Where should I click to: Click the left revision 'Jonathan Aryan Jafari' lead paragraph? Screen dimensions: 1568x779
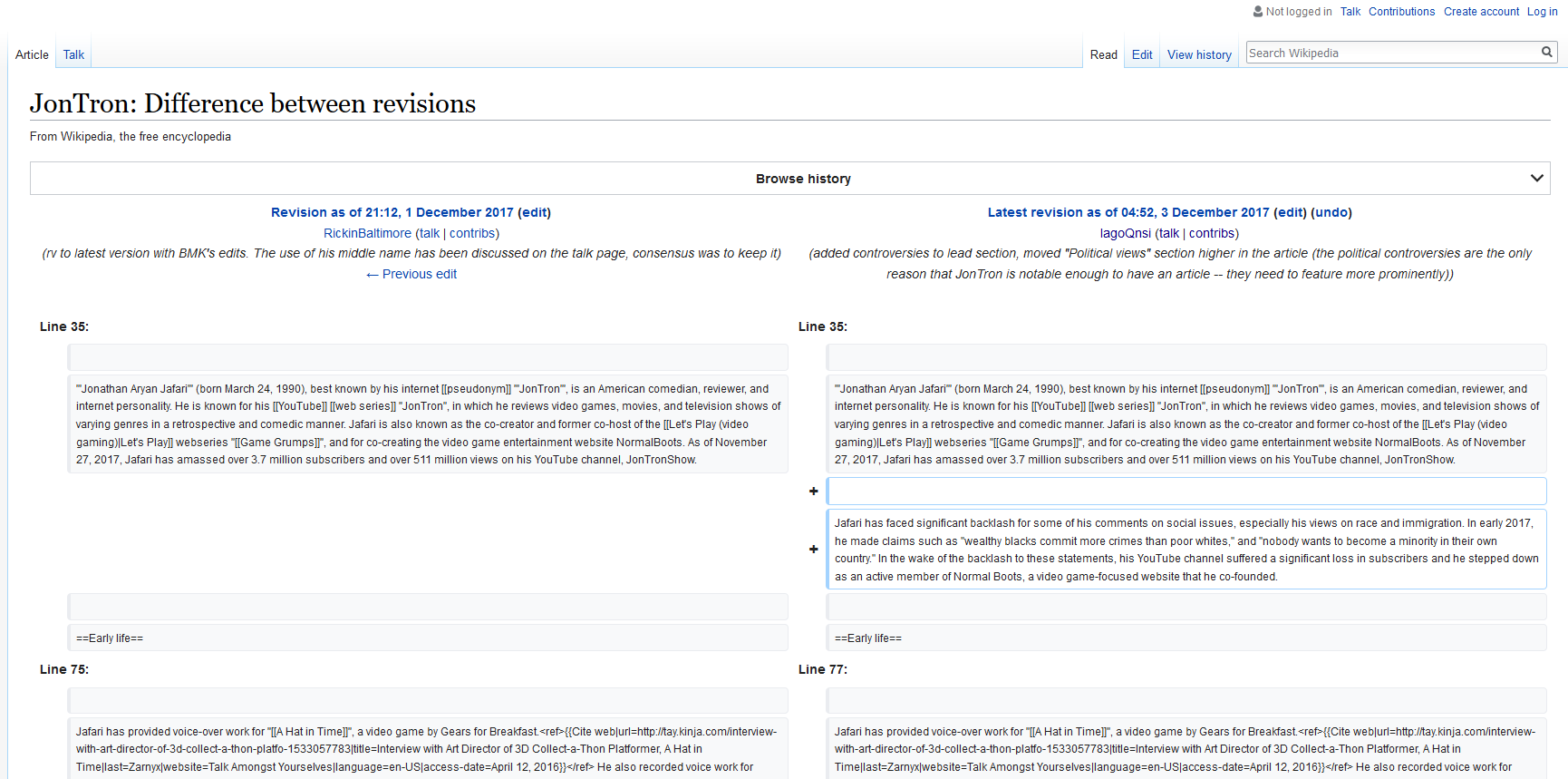pos(428,424)
